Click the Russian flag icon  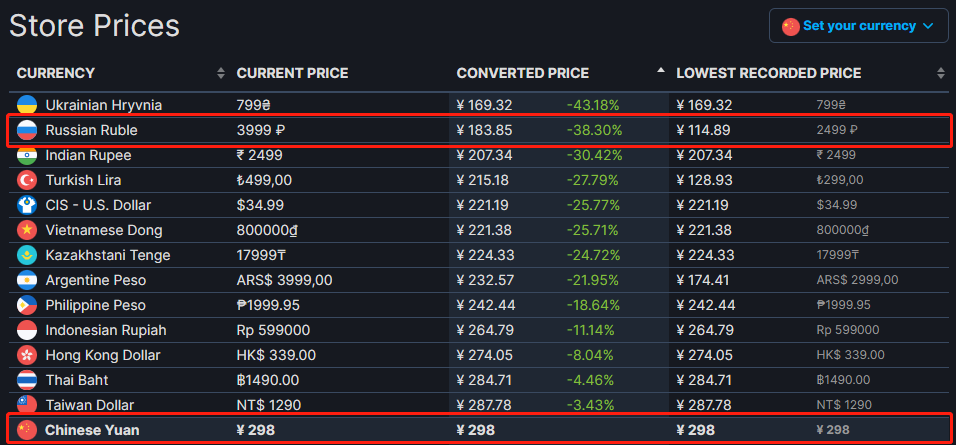coord(27,130)
